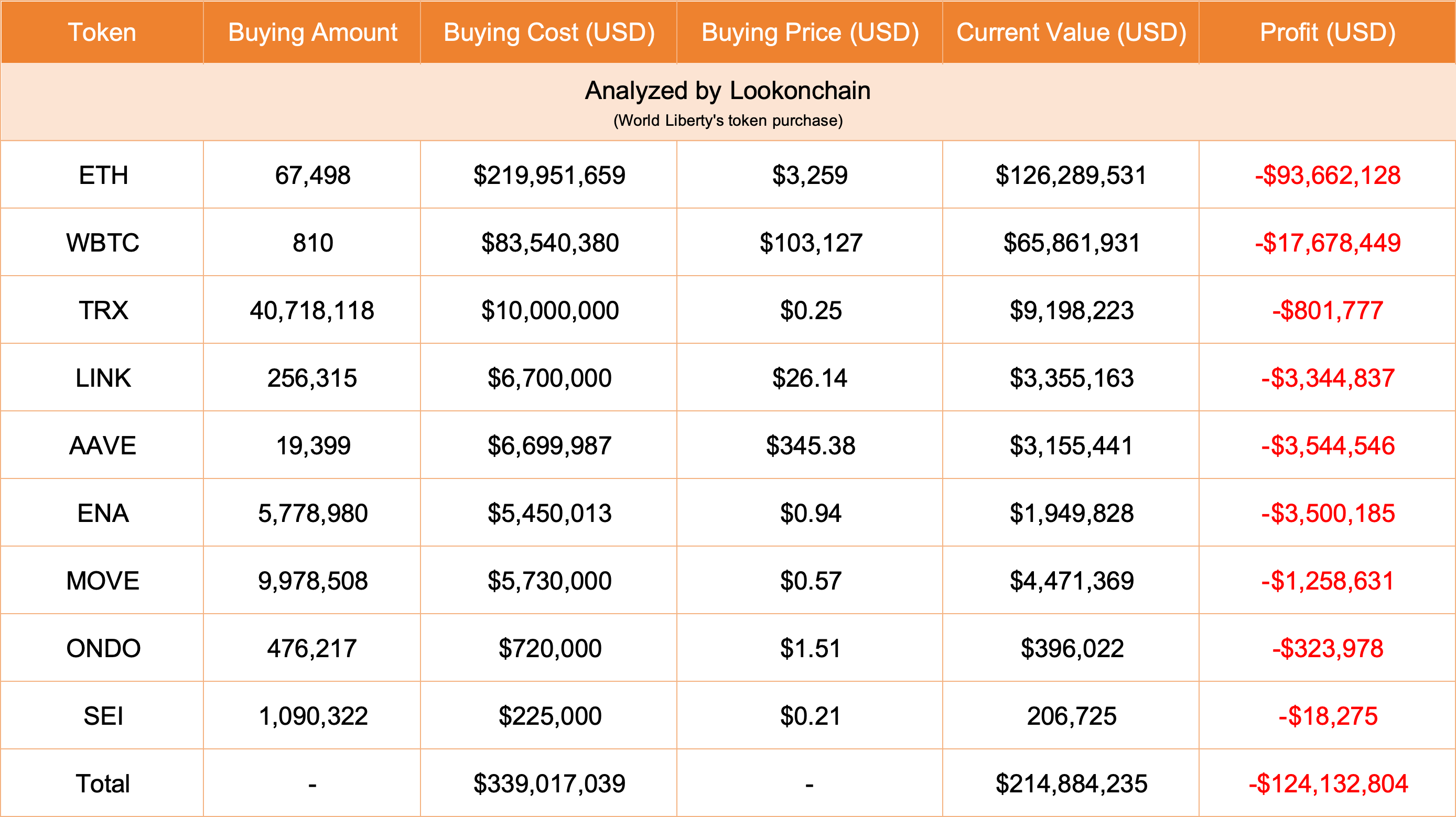Select total profit -$124,132,804
This screenshot has width=1456, height=817.
[1327, 783]
